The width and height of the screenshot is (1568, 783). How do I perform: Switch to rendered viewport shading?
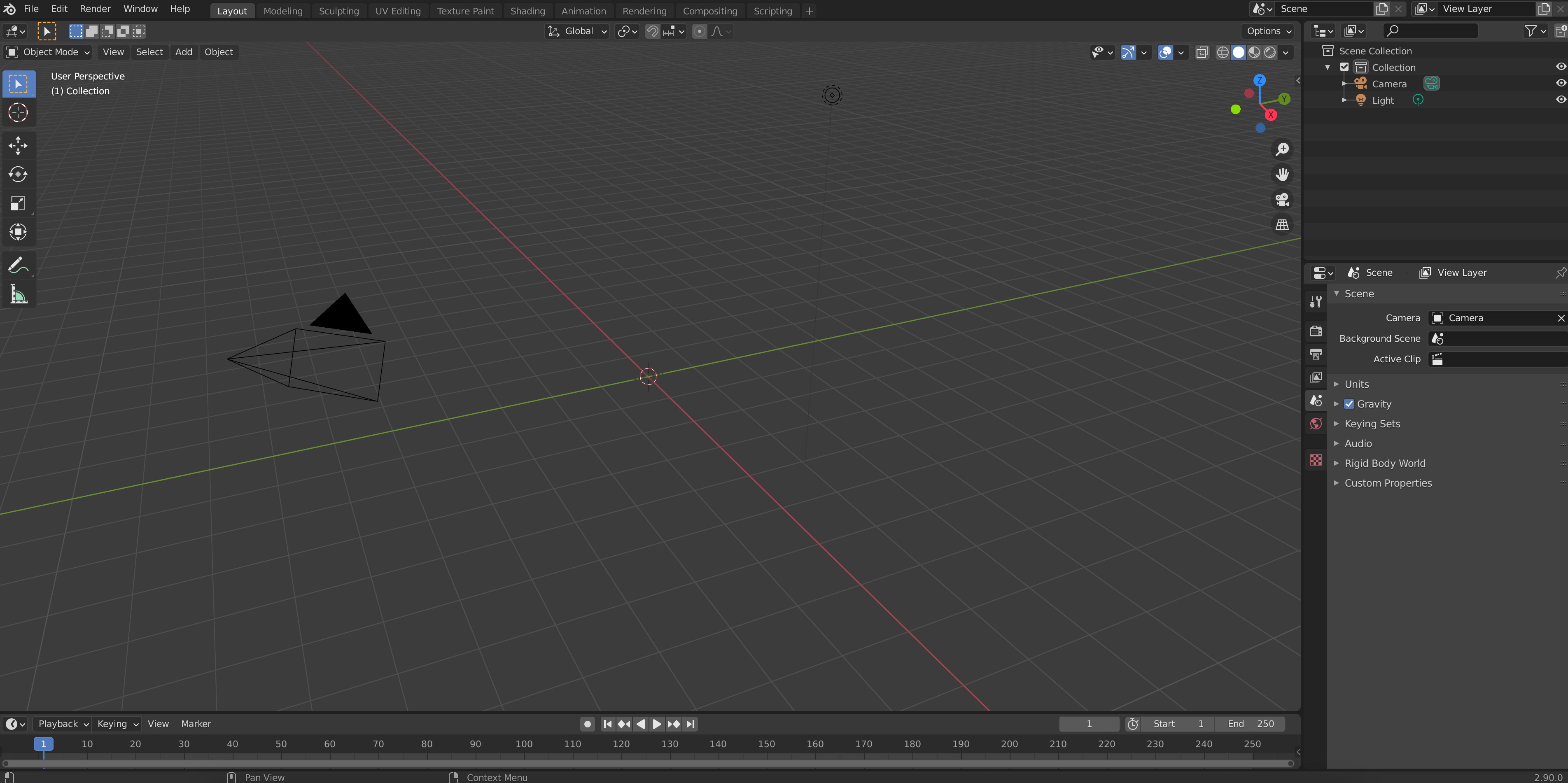point(1270,52)
